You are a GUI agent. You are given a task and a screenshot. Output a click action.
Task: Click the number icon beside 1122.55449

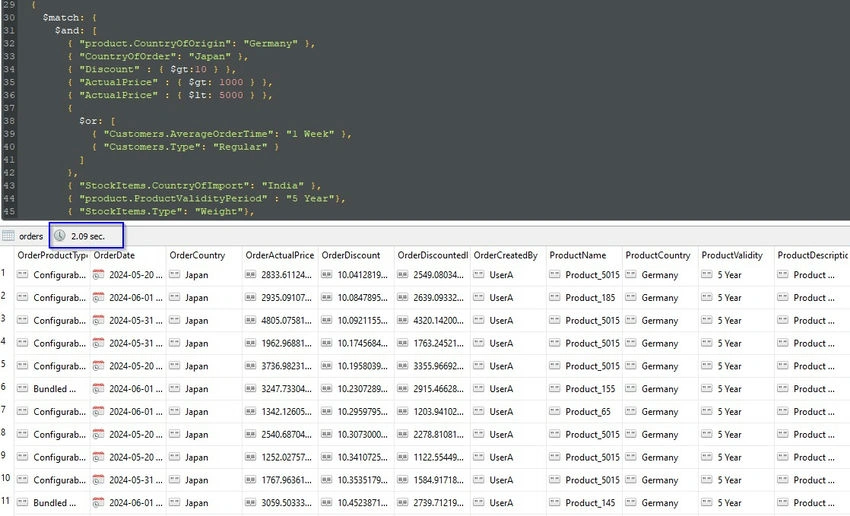click(402, 457)
